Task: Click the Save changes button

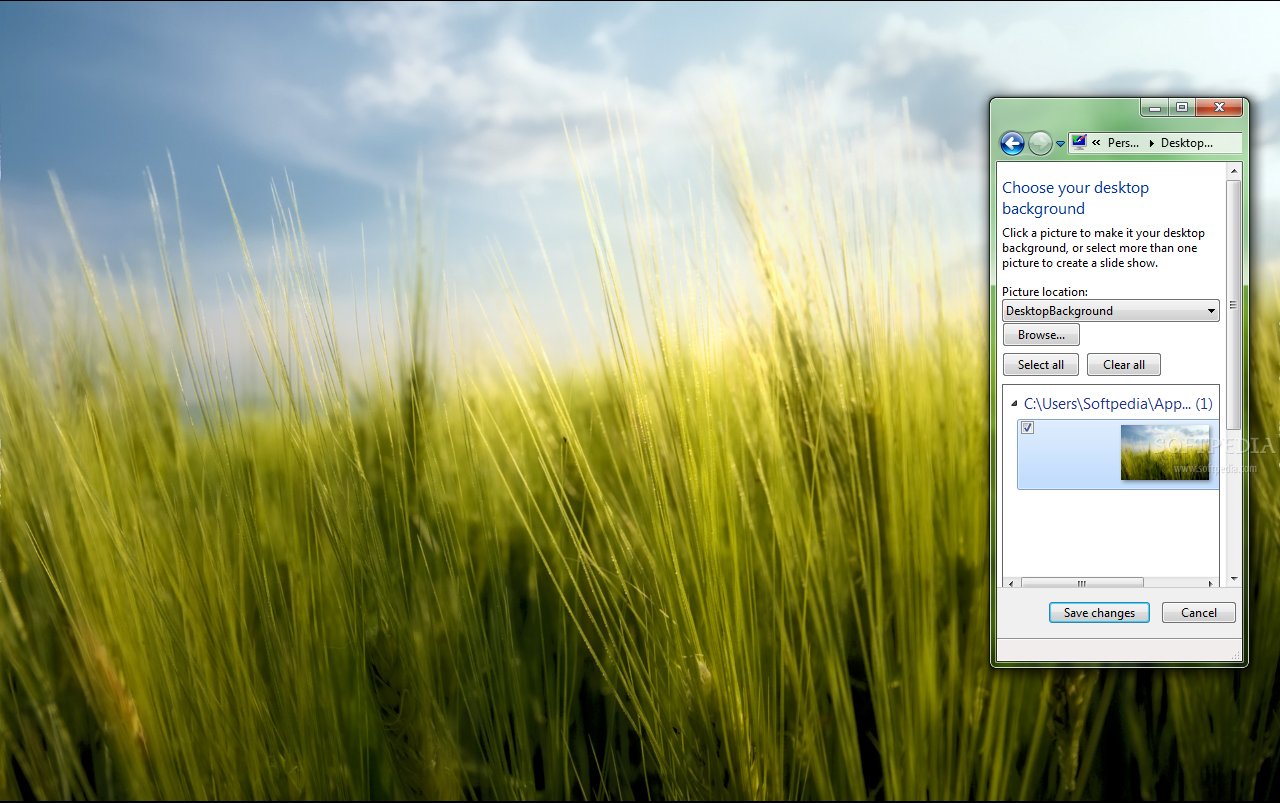Action: coord(1099,613)
